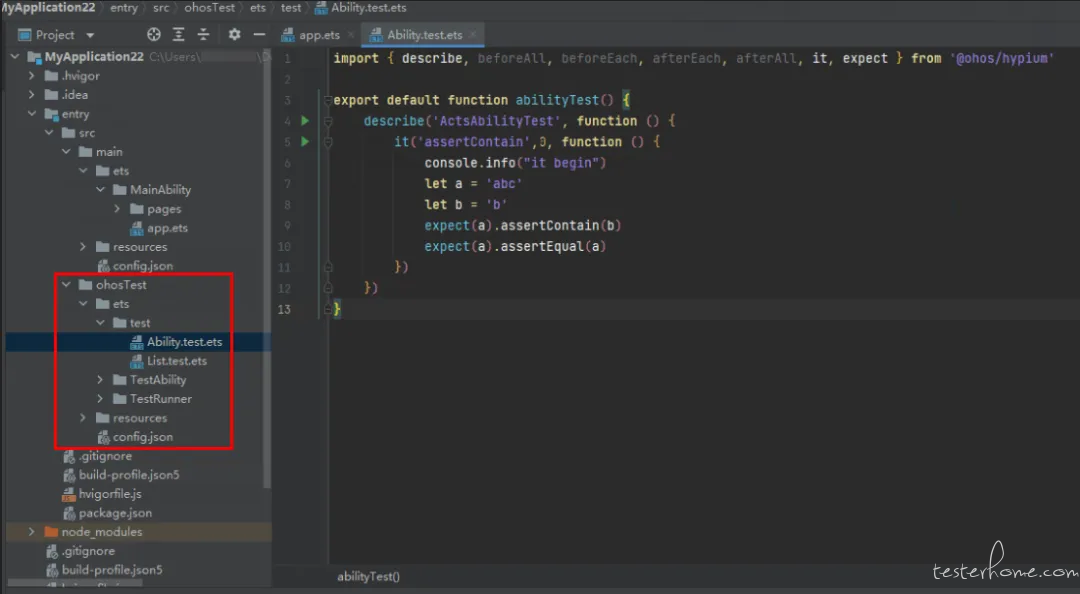Run the assertContain test gutter arrow
This screenshot has width=1080, height=594.
pos(305,142)
